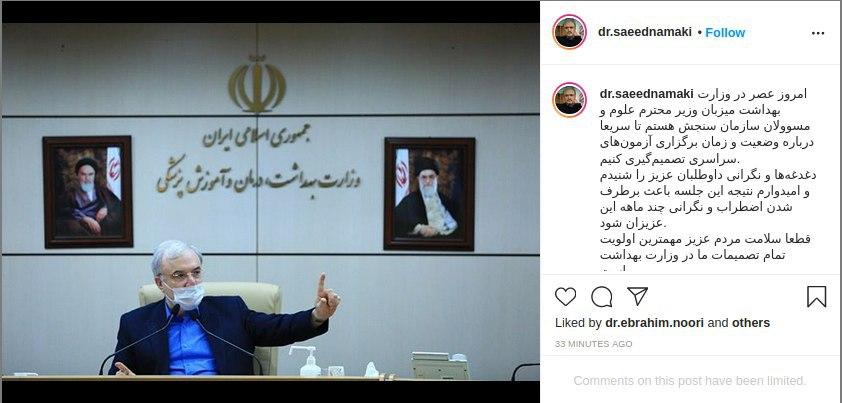Click the header profile avatar
Viewport: 842px width, 403px height.
(569, 32)
